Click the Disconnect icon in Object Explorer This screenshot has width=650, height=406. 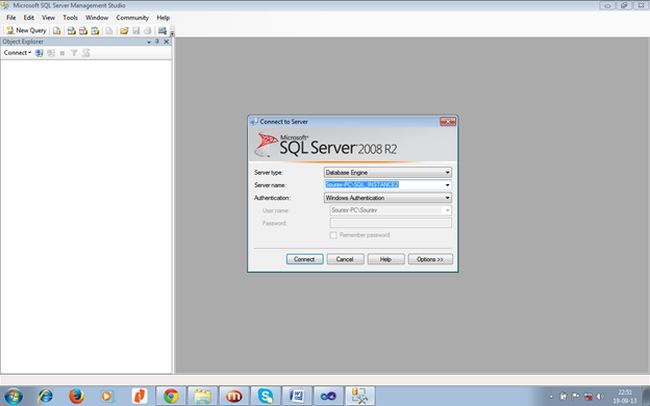pos(51,53)
